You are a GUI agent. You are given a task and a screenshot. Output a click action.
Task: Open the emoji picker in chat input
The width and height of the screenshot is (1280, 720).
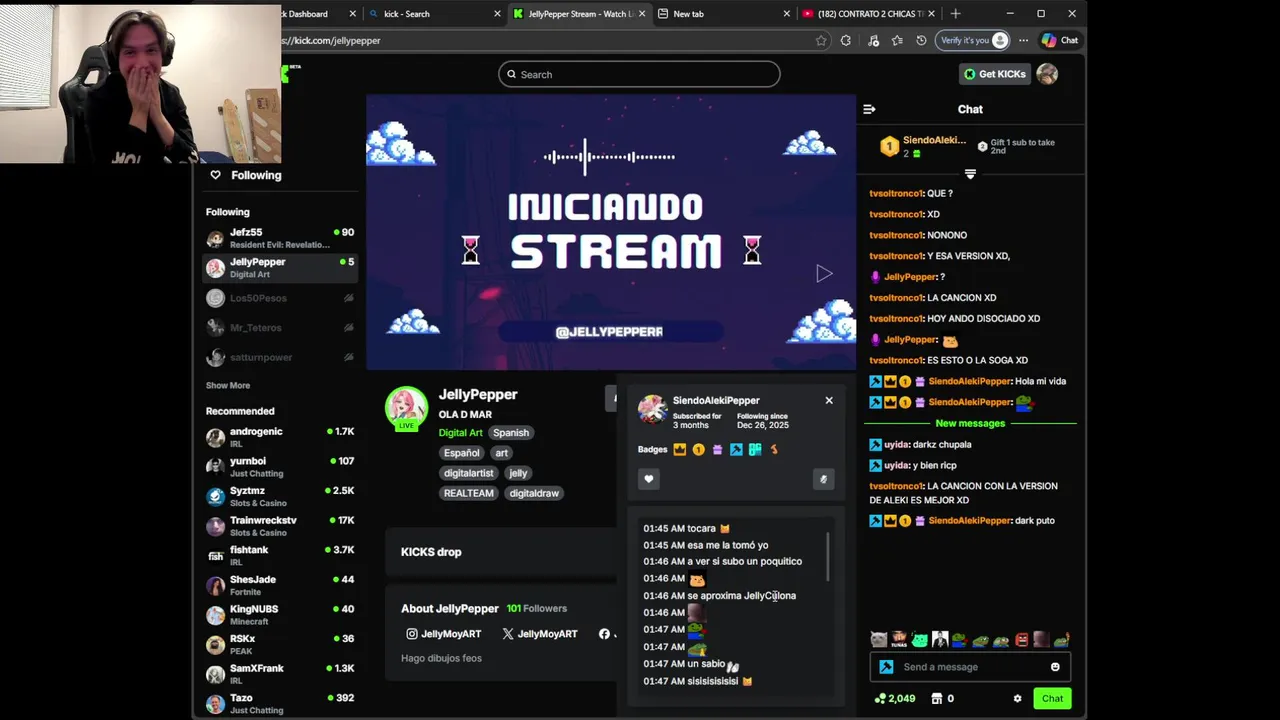pos(1055,667)
